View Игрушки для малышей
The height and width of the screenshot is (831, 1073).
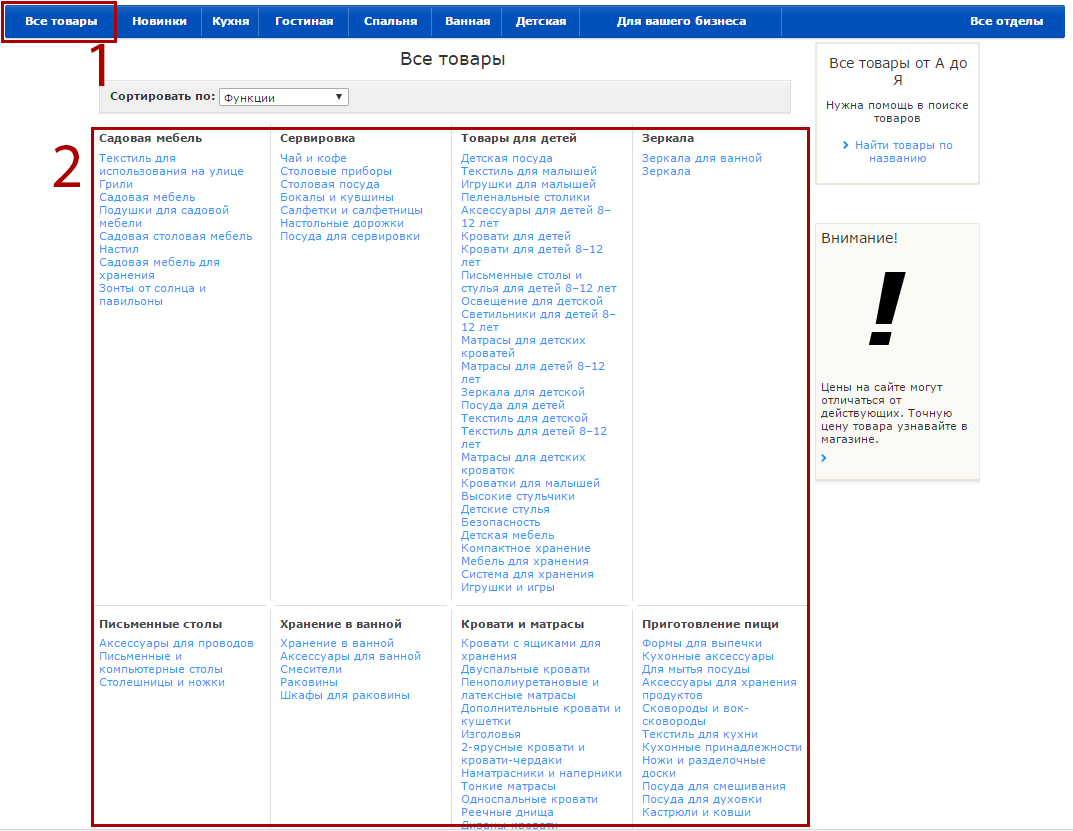click(528, 184)
